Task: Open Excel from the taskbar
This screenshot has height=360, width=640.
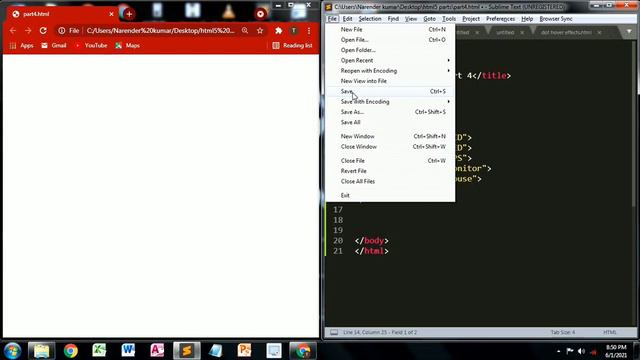Action: tap(99, 351)
